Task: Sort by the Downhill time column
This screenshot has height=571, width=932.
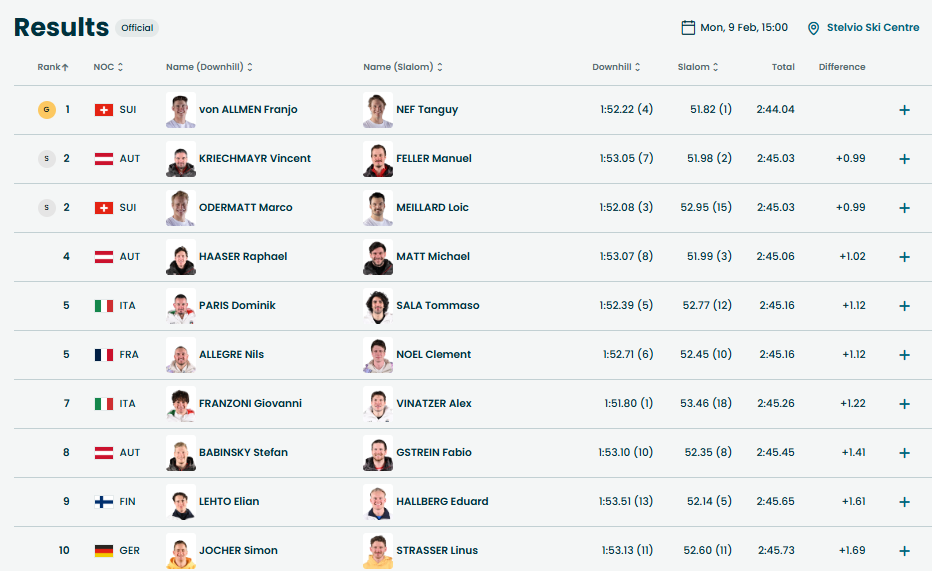Action: tap(616, 67)
